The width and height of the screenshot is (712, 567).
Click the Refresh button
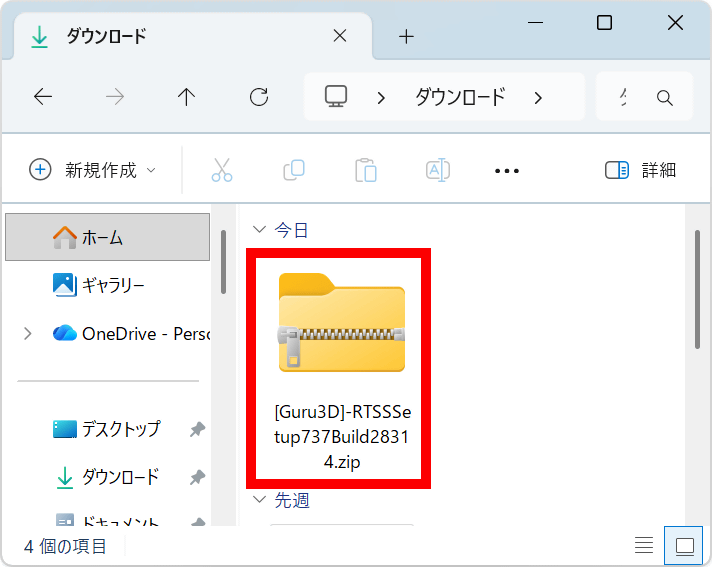point(259,97)
